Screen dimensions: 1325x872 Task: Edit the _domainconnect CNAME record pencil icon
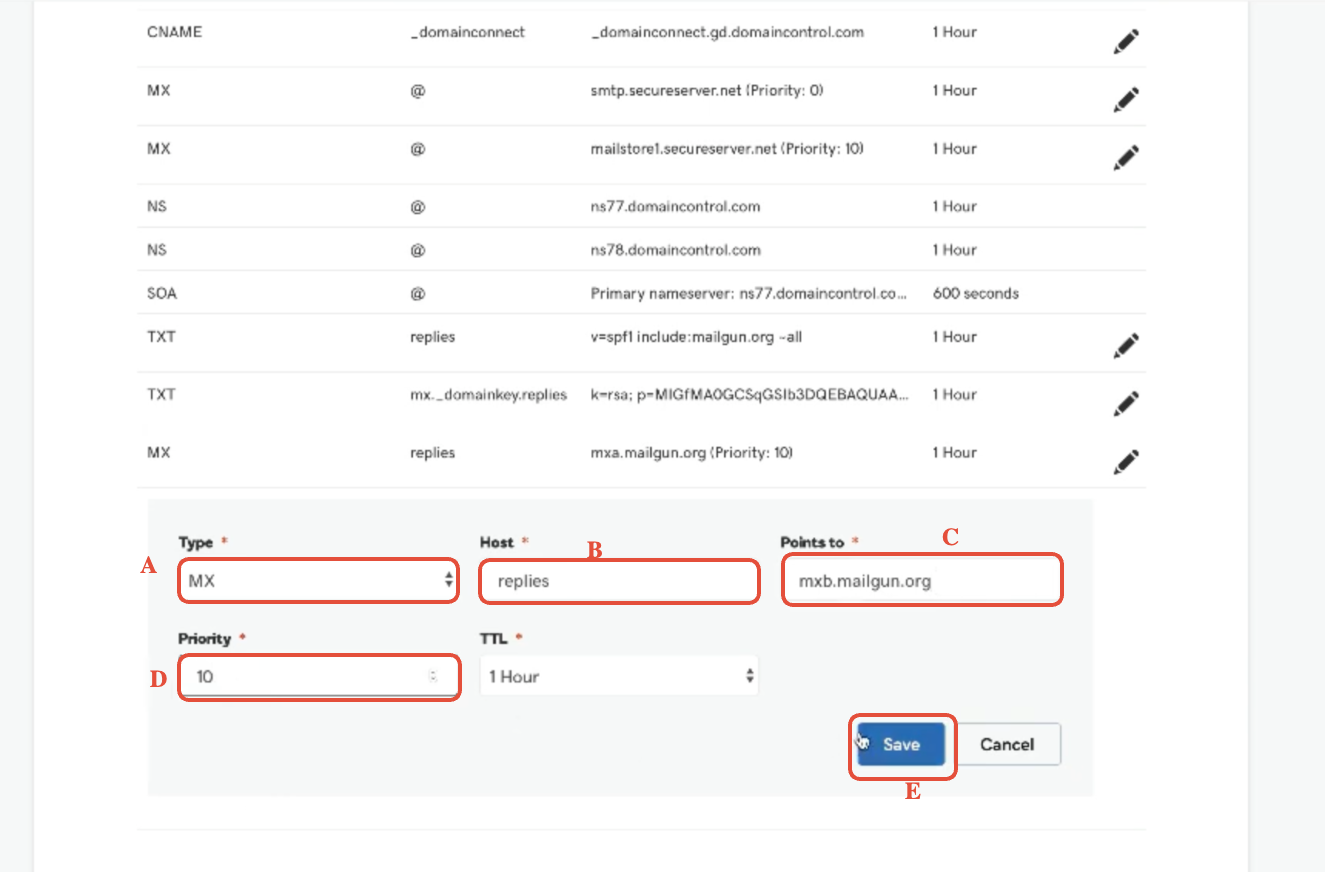point(1126,42)
